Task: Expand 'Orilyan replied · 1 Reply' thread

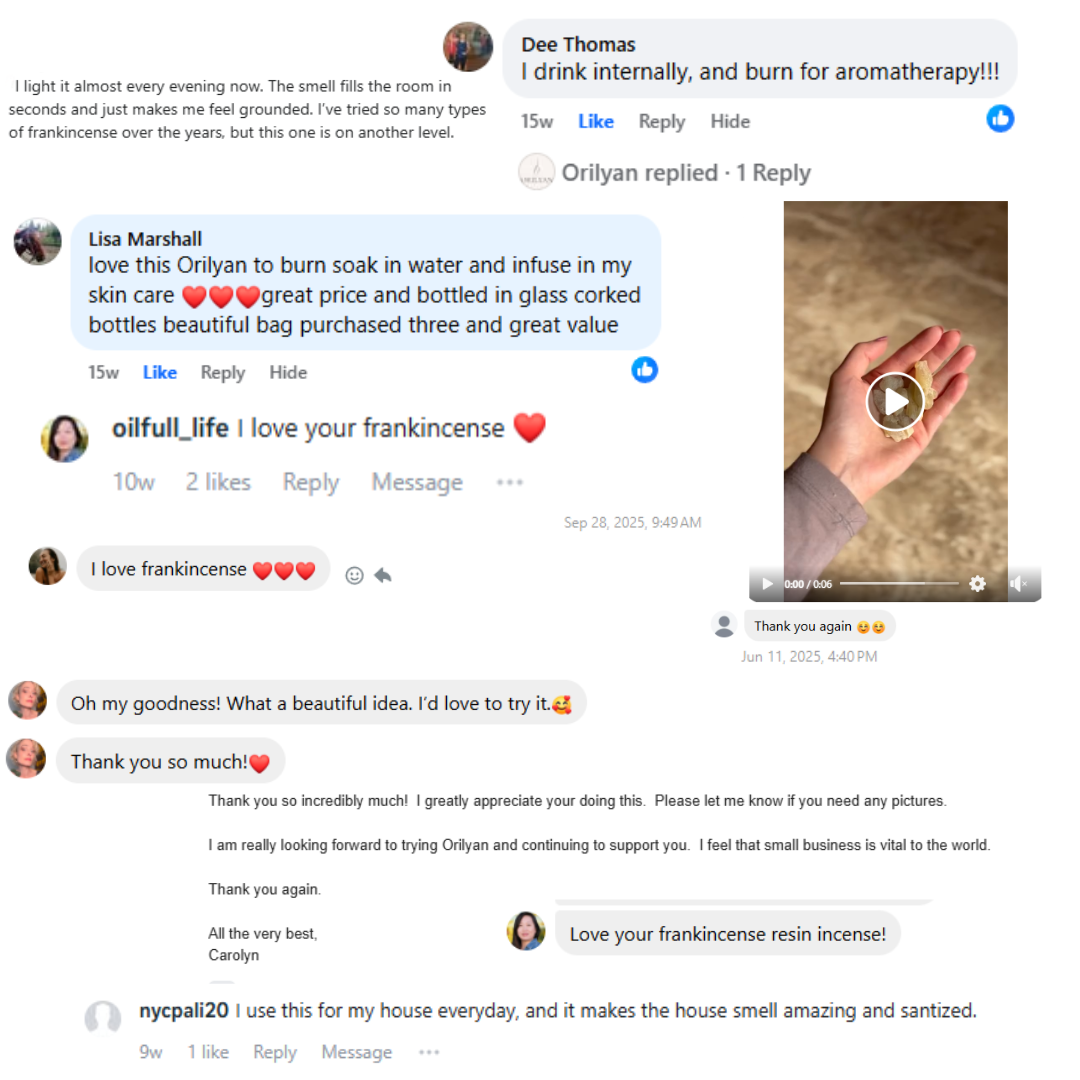Action: [686, 173]
